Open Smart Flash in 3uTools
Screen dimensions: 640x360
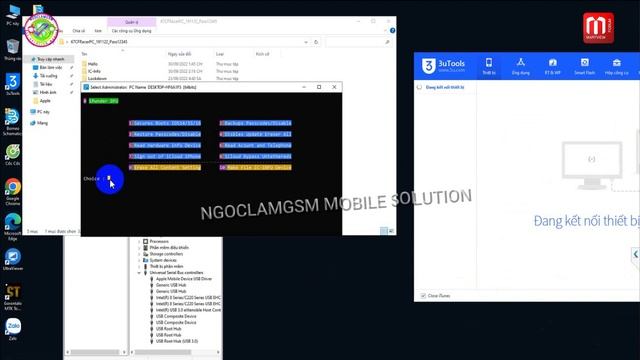(x=584, y=66)
